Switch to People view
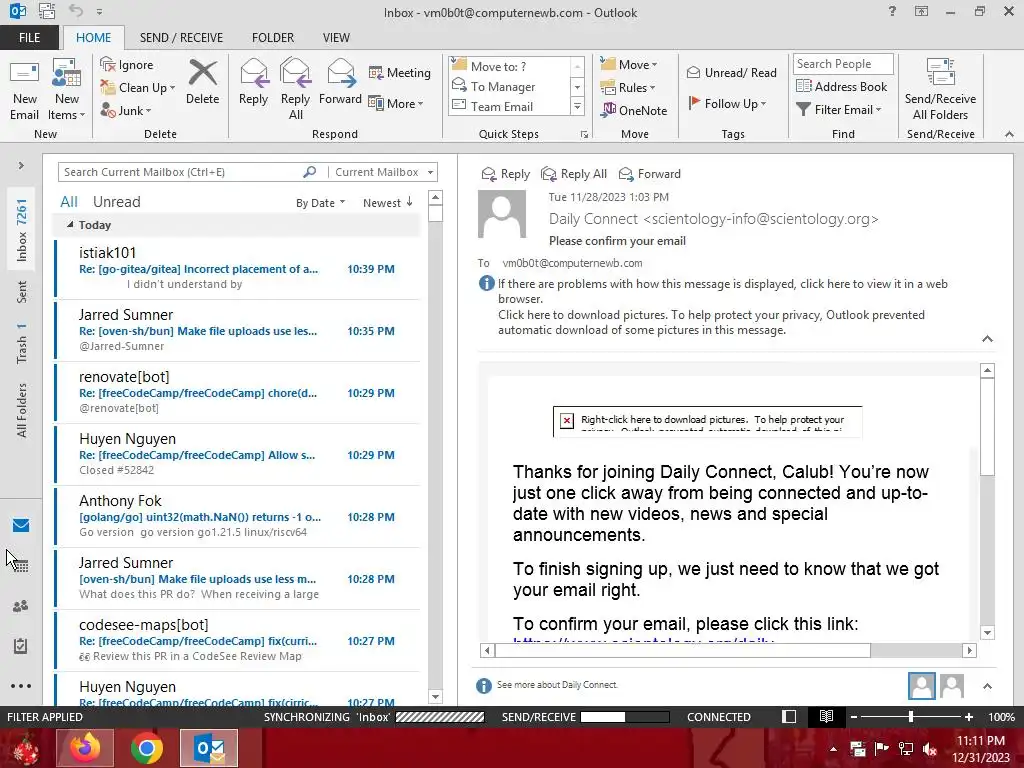This screenshot has height=768, width=1024. point(21,606)
